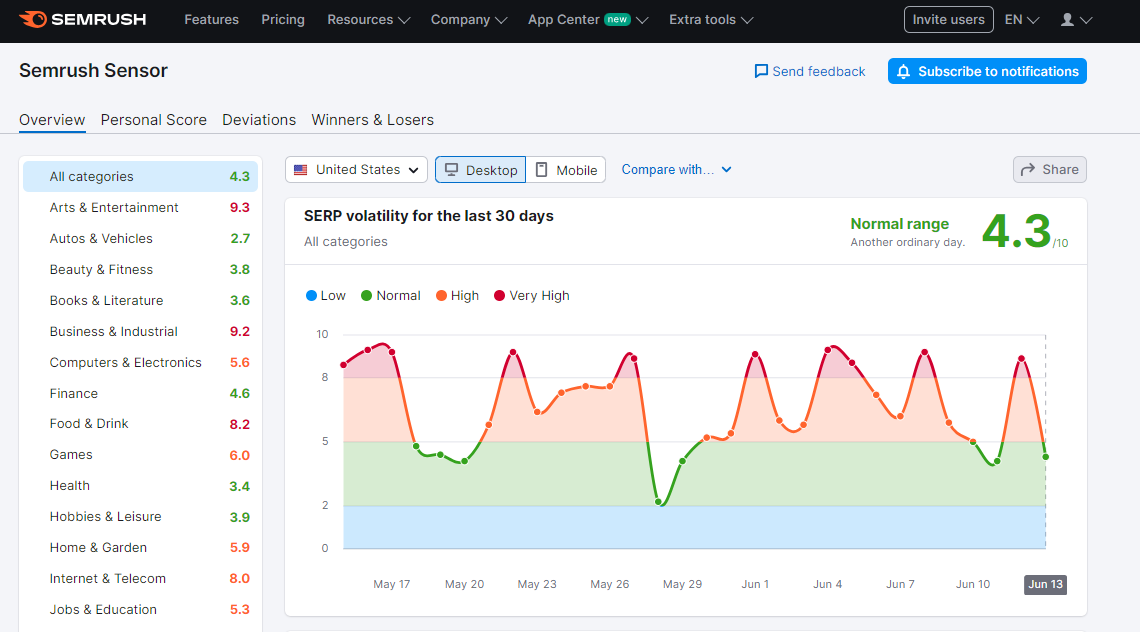
Task: Click the bell icon in Subscribe button
Action: tap(903, 71)
